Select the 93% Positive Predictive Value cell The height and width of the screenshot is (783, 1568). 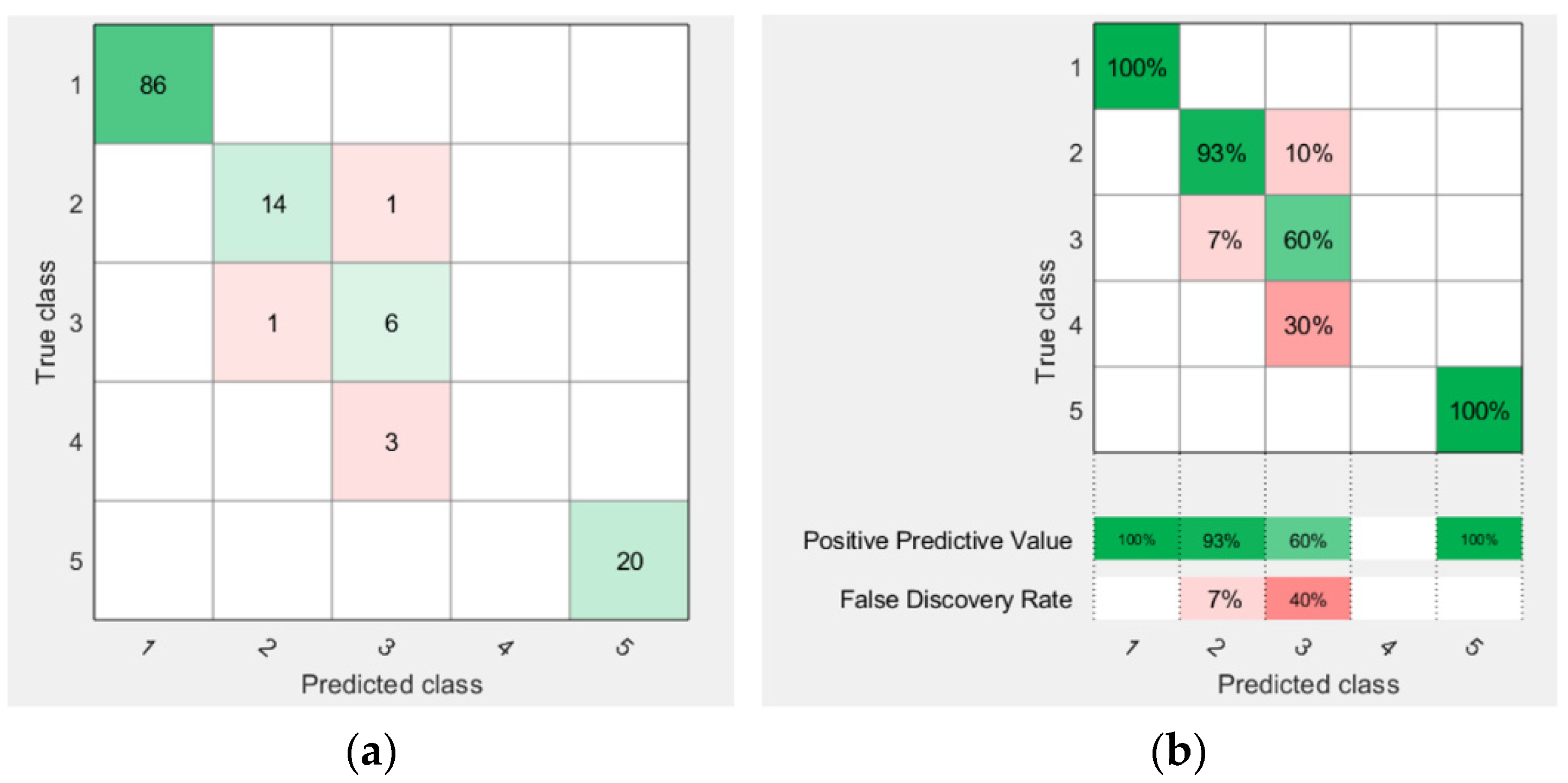[1221, 540]
